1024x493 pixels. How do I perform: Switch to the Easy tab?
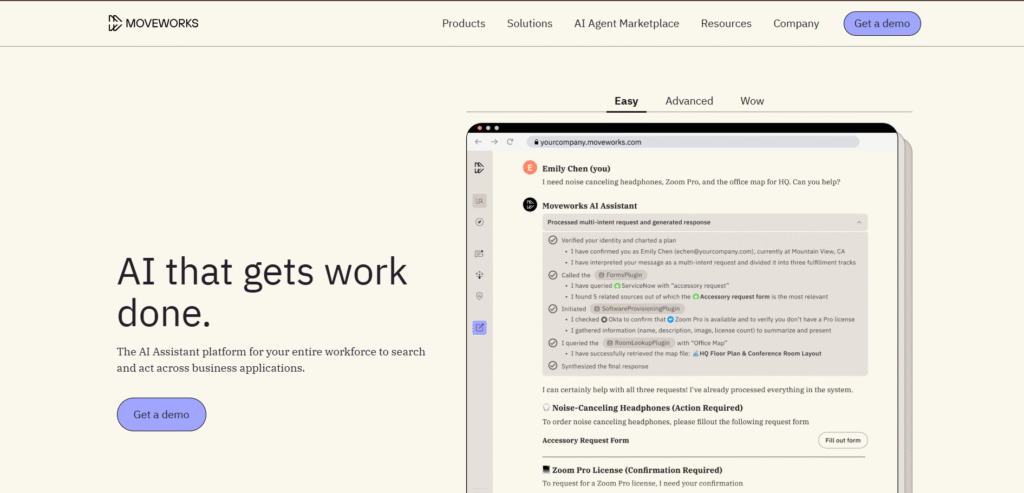[626, 101]
